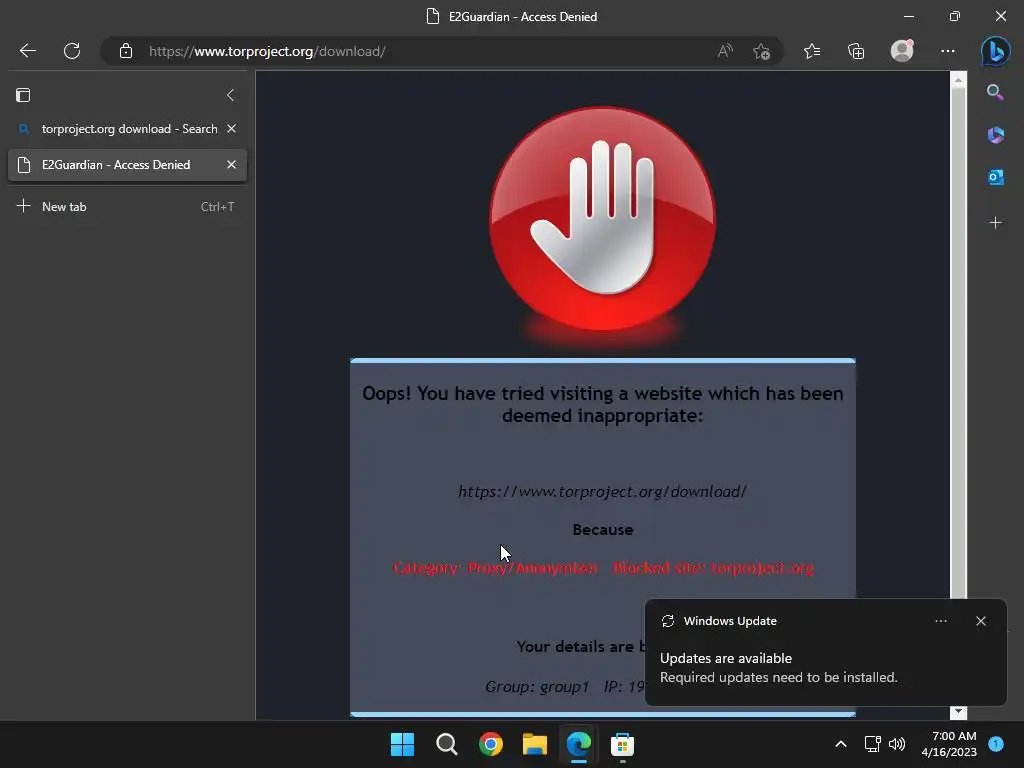Click the torproject.org address bar
The image size is (1024, 768).
(x=418, y=51)
